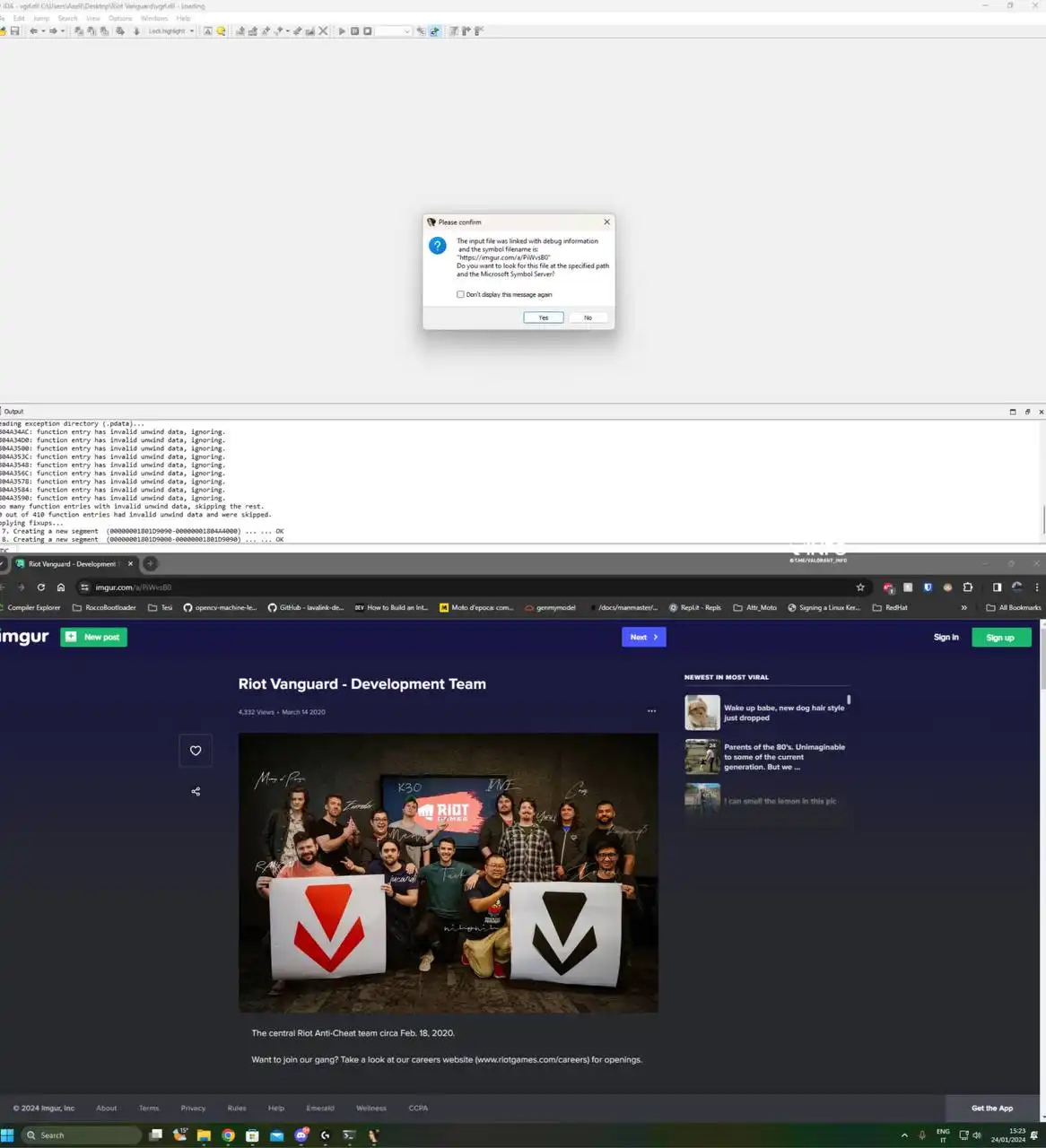1046x1148 pixels.
Task: Open the debugger selection combo box
Action: [393, 31]
